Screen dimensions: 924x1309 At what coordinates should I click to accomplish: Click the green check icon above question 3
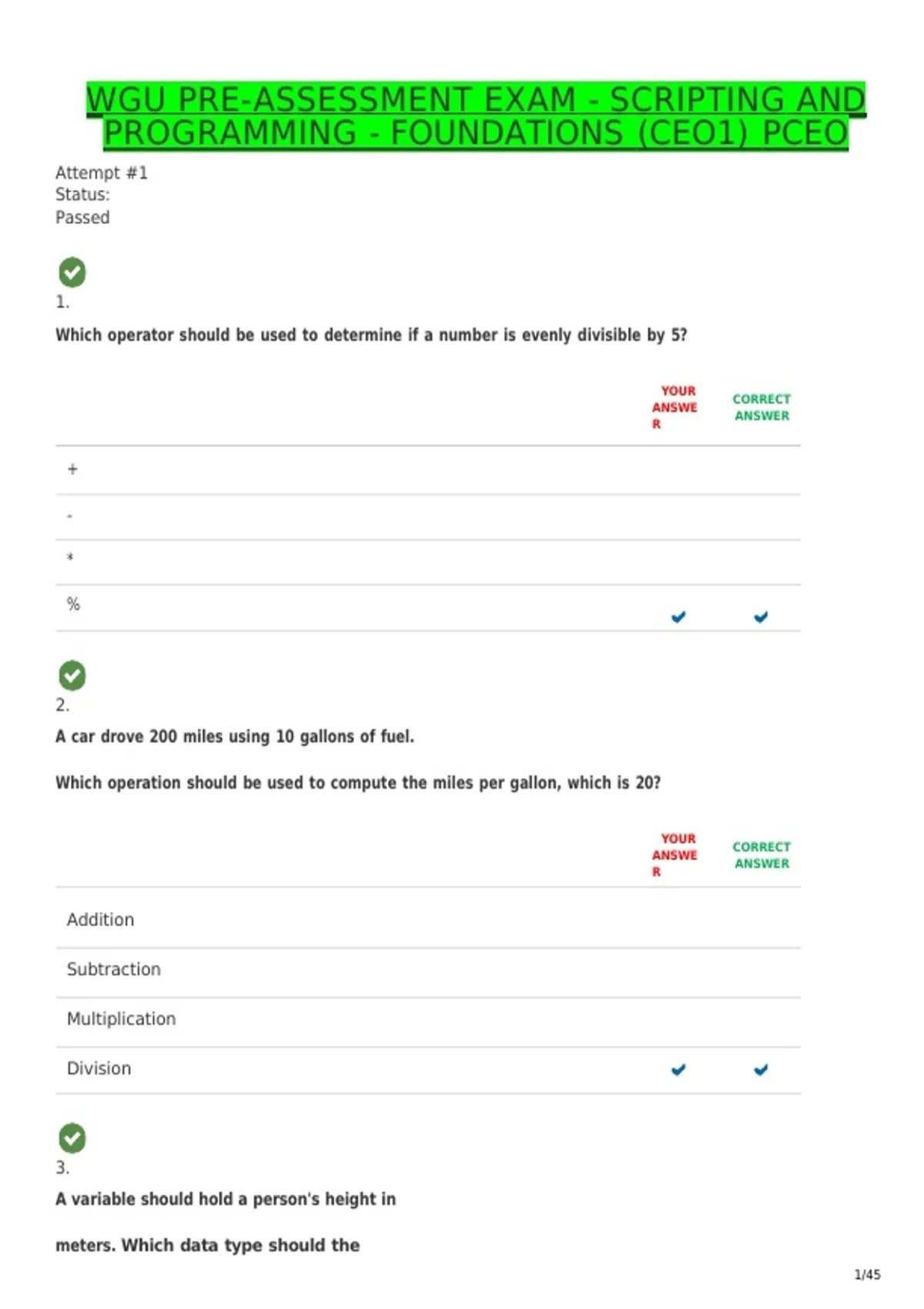tap(72, 1138)
